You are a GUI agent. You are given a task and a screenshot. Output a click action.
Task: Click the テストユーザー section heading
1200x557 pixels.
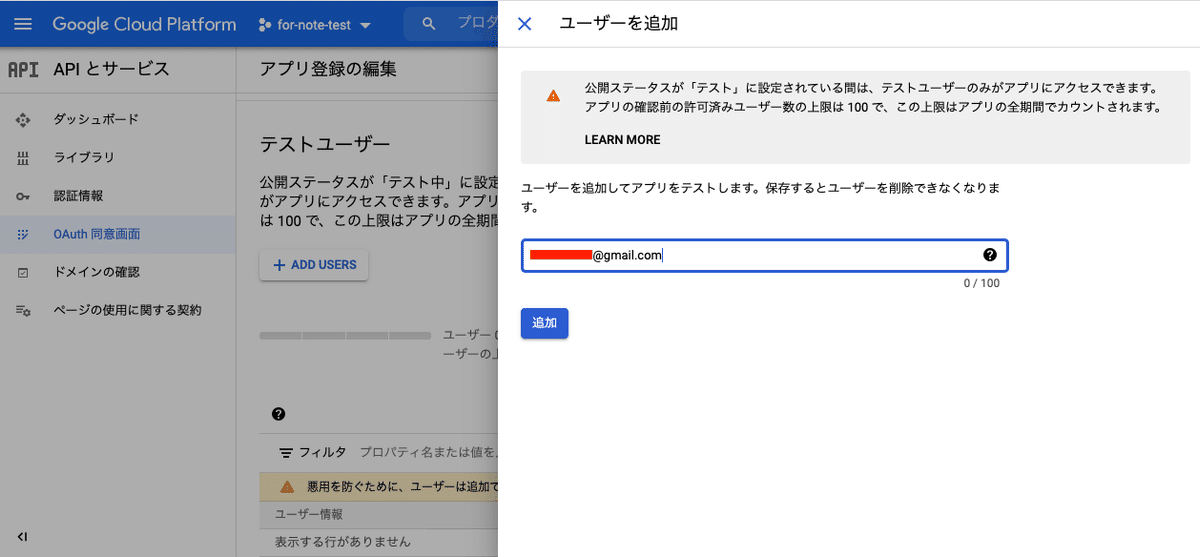[324, 144]
